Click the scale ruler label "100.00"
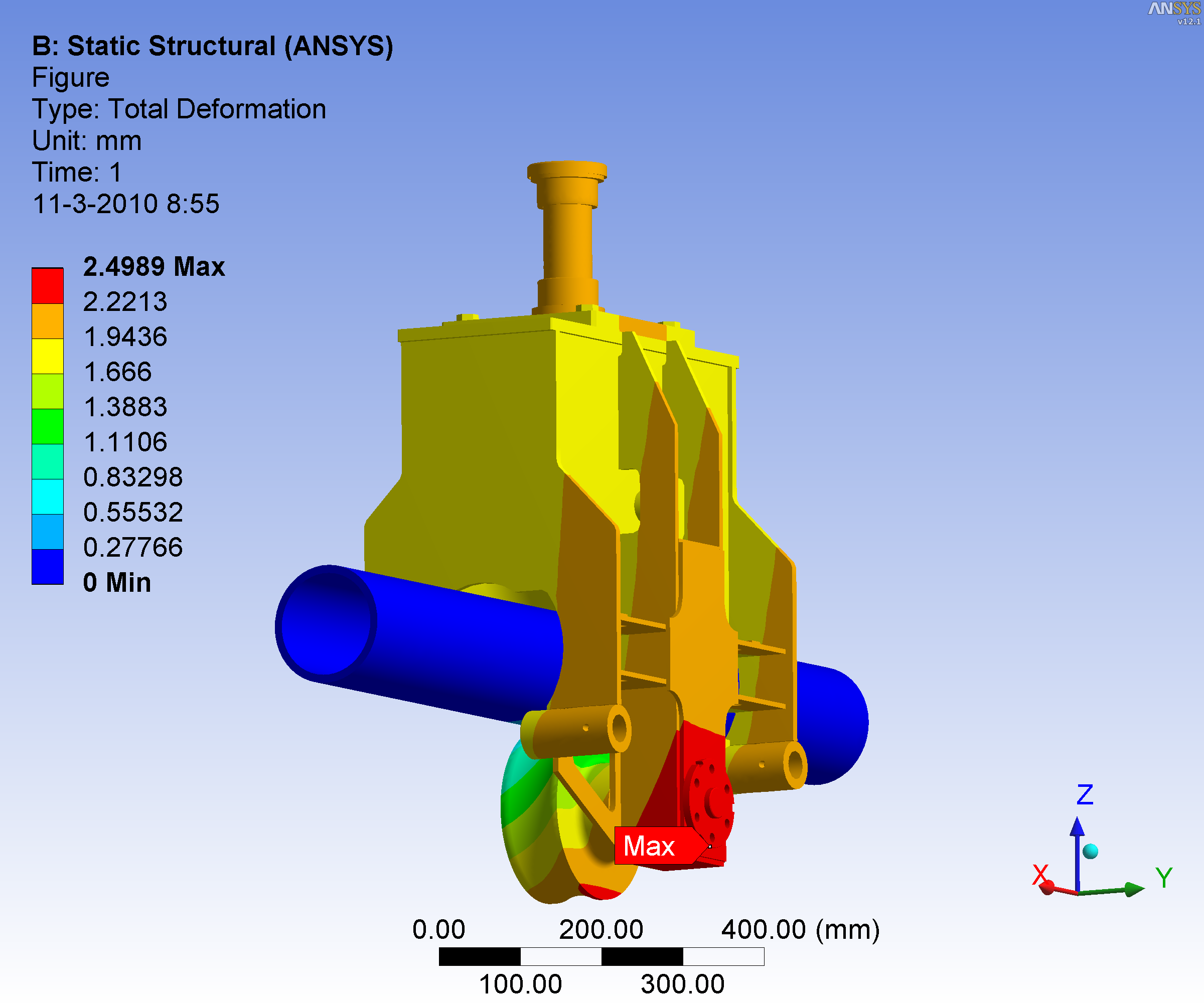This screenshot has width=1204, height=1003. (x=520, y=984)
